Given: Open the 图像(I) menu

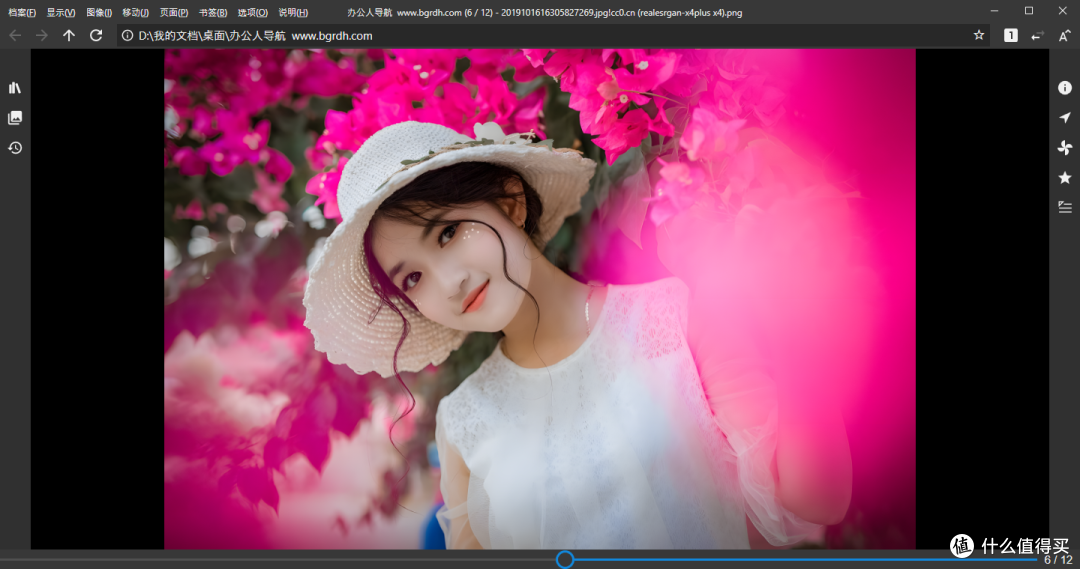Looking at the screenshot, I should coord(99,12).
